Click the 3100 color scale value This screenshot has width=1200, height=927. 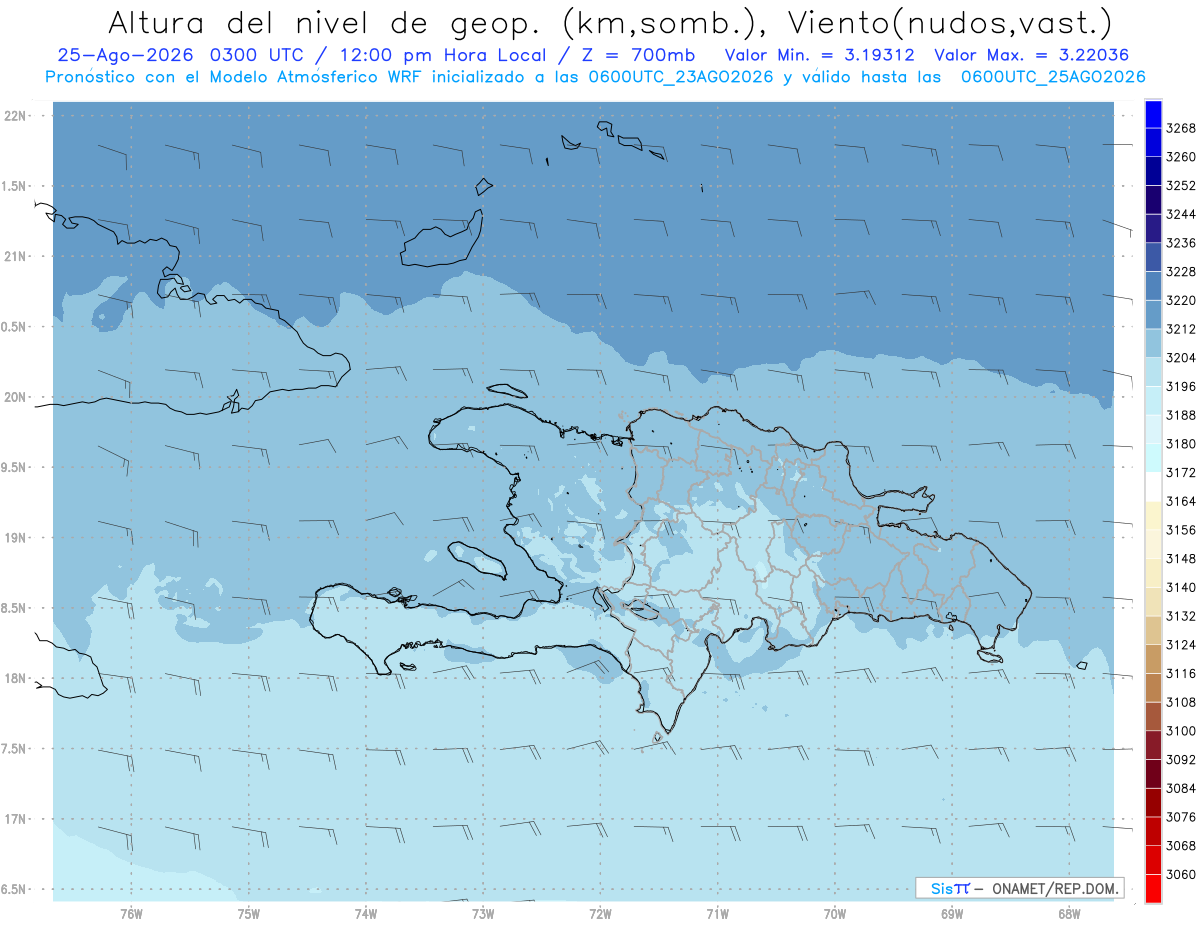pyautogui.click(x=1180, y=731)
